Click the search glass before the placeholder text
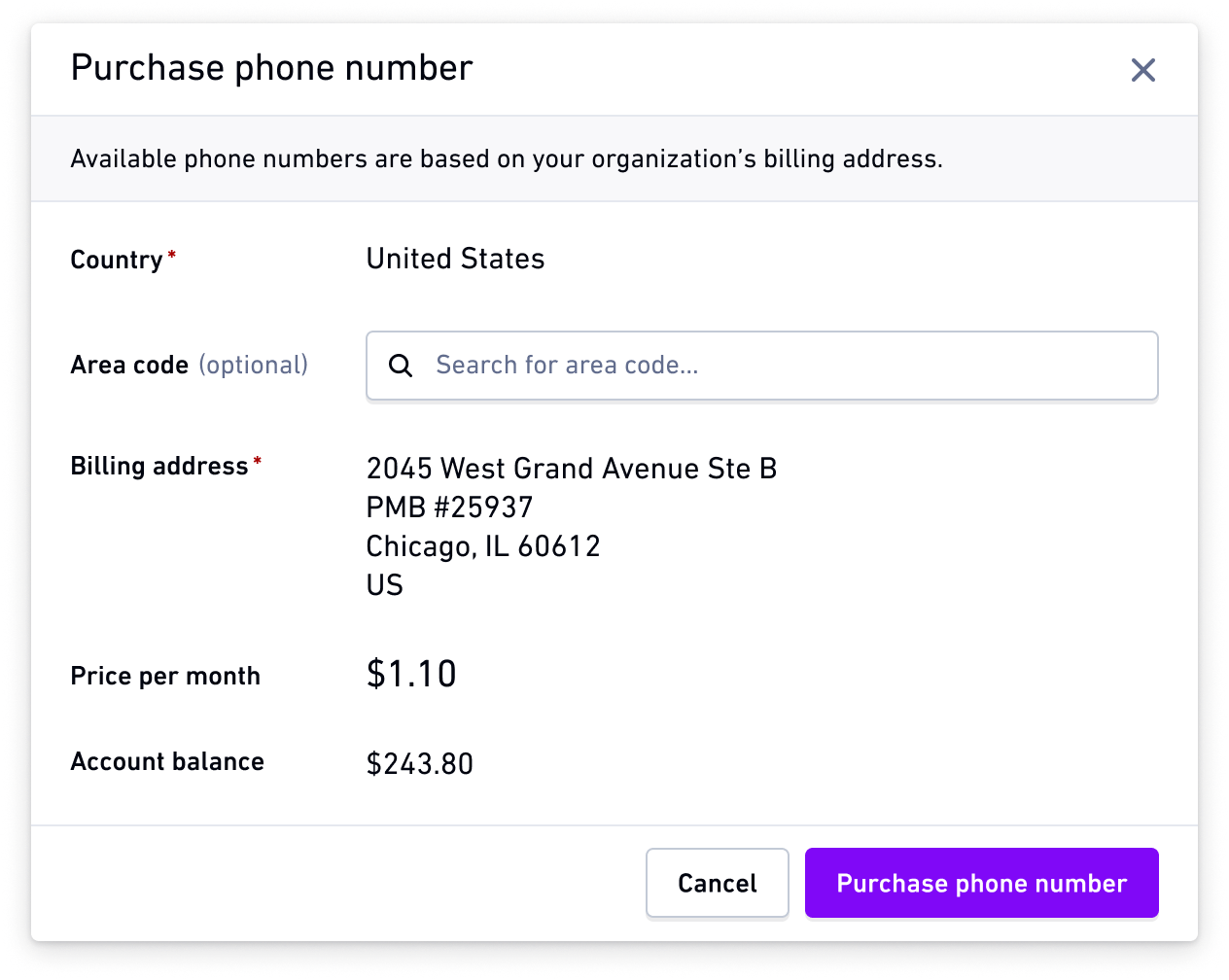This screenshot has height=980, width=1229. [401, 366]
